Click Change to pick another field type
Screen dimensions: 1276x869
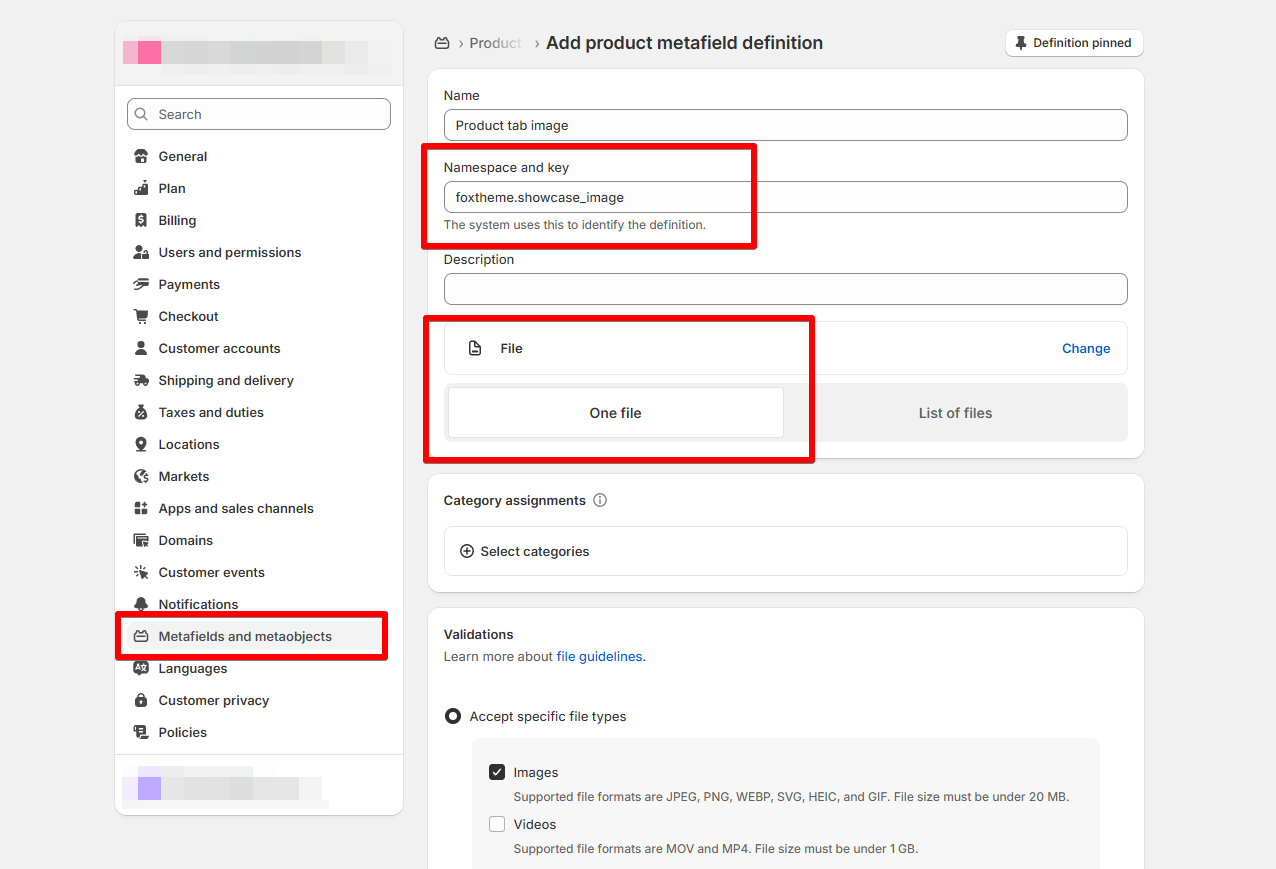click(x=1085, y=349)
